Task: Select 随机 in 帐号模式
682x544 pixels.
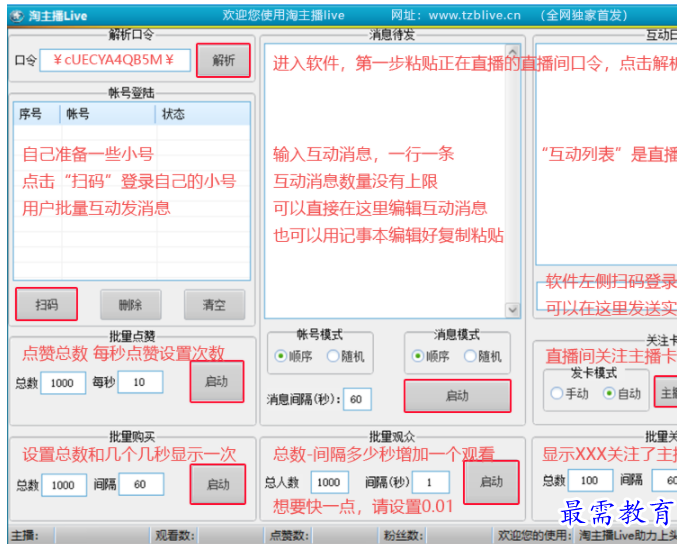Action: pos(346,356)
